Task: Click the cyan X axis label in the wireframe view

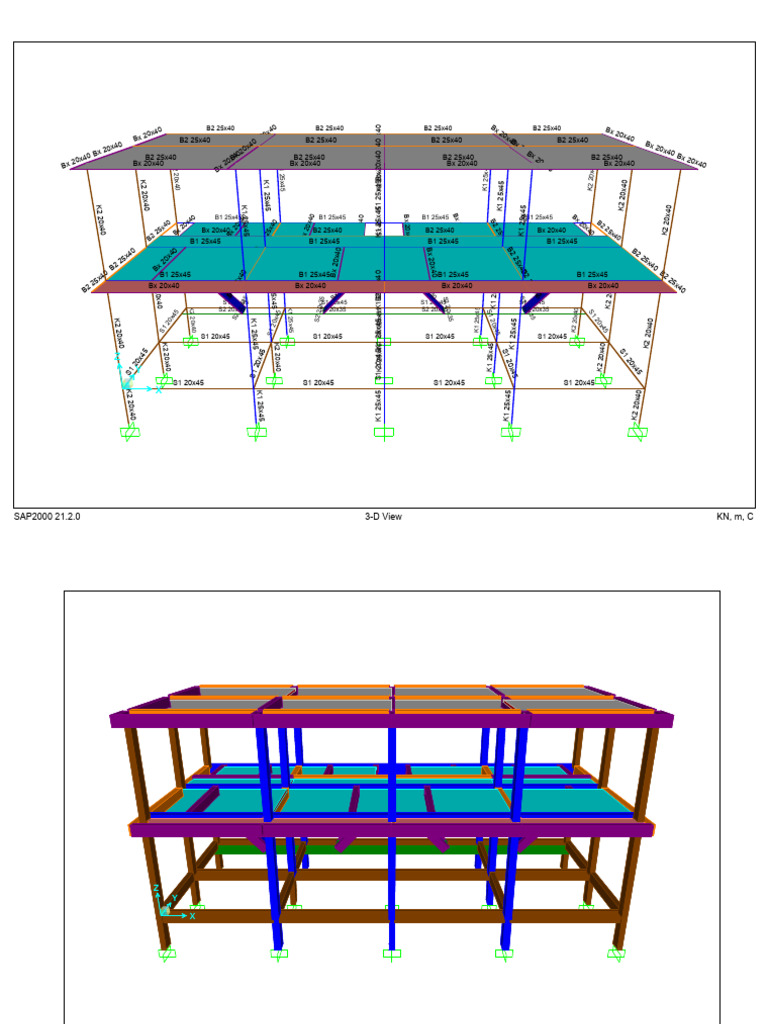Action: click(158, 390)
